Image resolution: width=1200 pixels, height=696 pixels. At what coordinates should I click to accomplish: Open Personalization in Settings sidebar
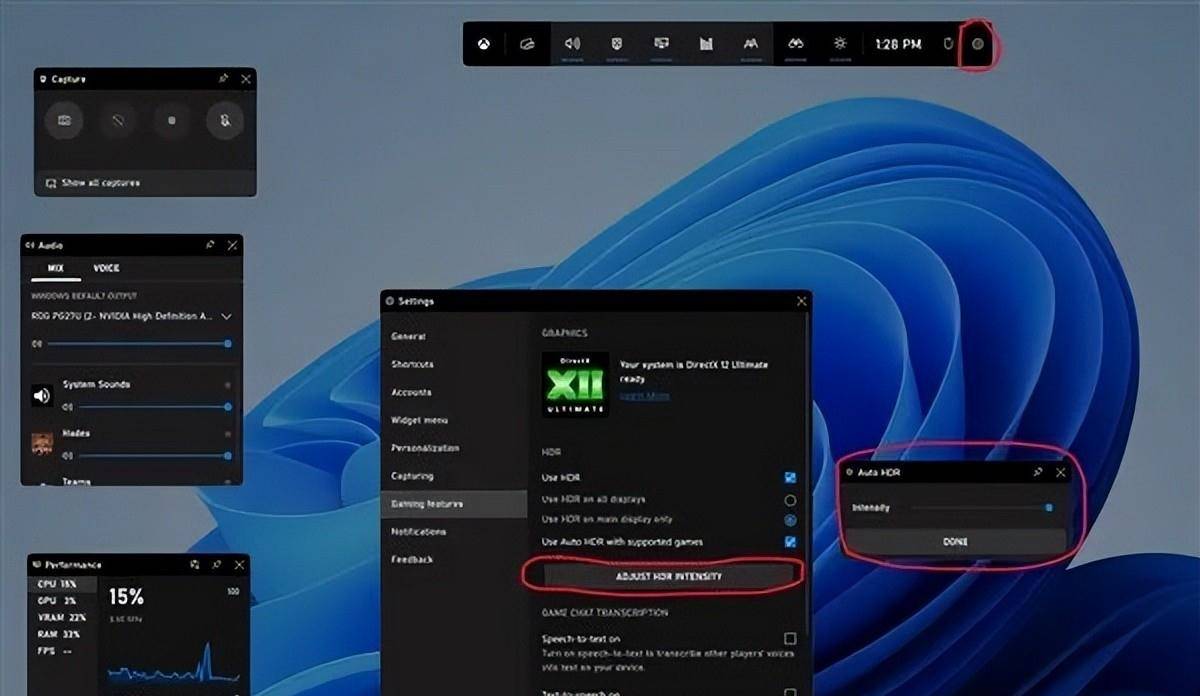(454, 448)
